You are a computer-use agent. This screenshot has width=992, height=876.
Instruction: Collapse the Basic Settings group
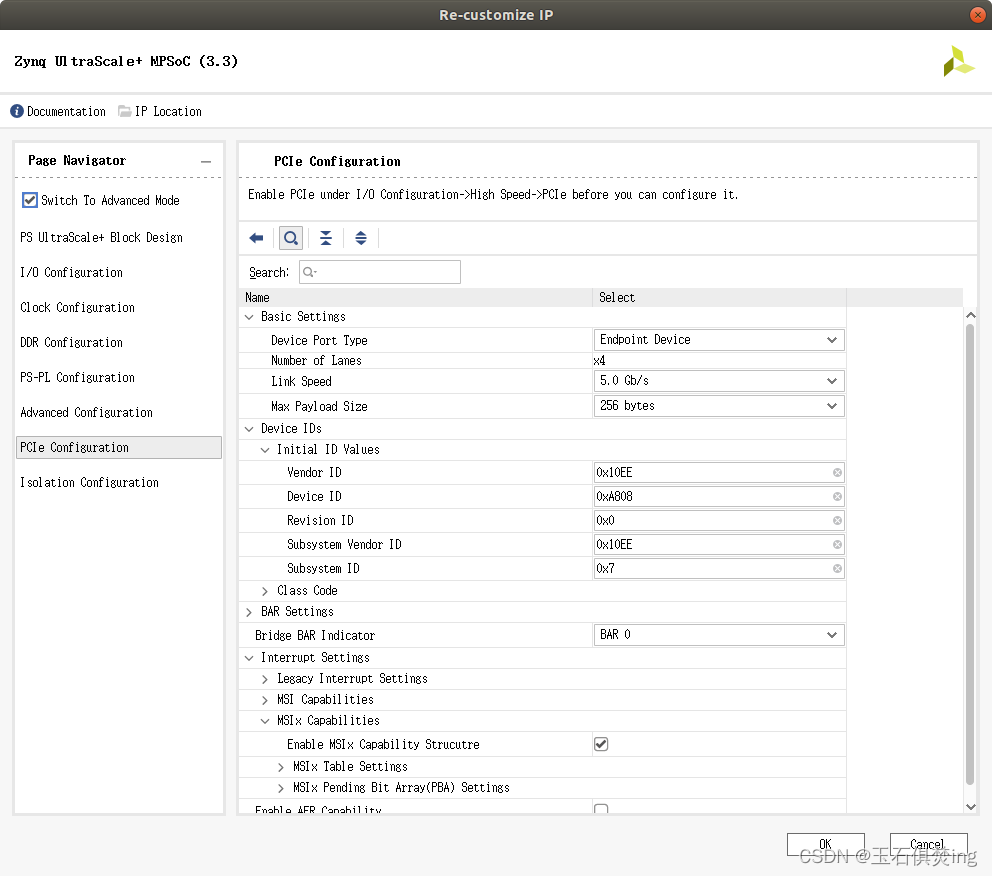249,317
